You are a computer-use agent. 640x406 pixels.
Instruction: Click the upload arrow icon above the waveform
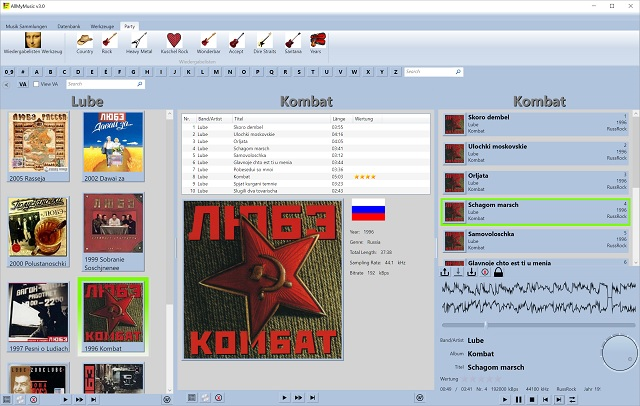pos(445,272)
